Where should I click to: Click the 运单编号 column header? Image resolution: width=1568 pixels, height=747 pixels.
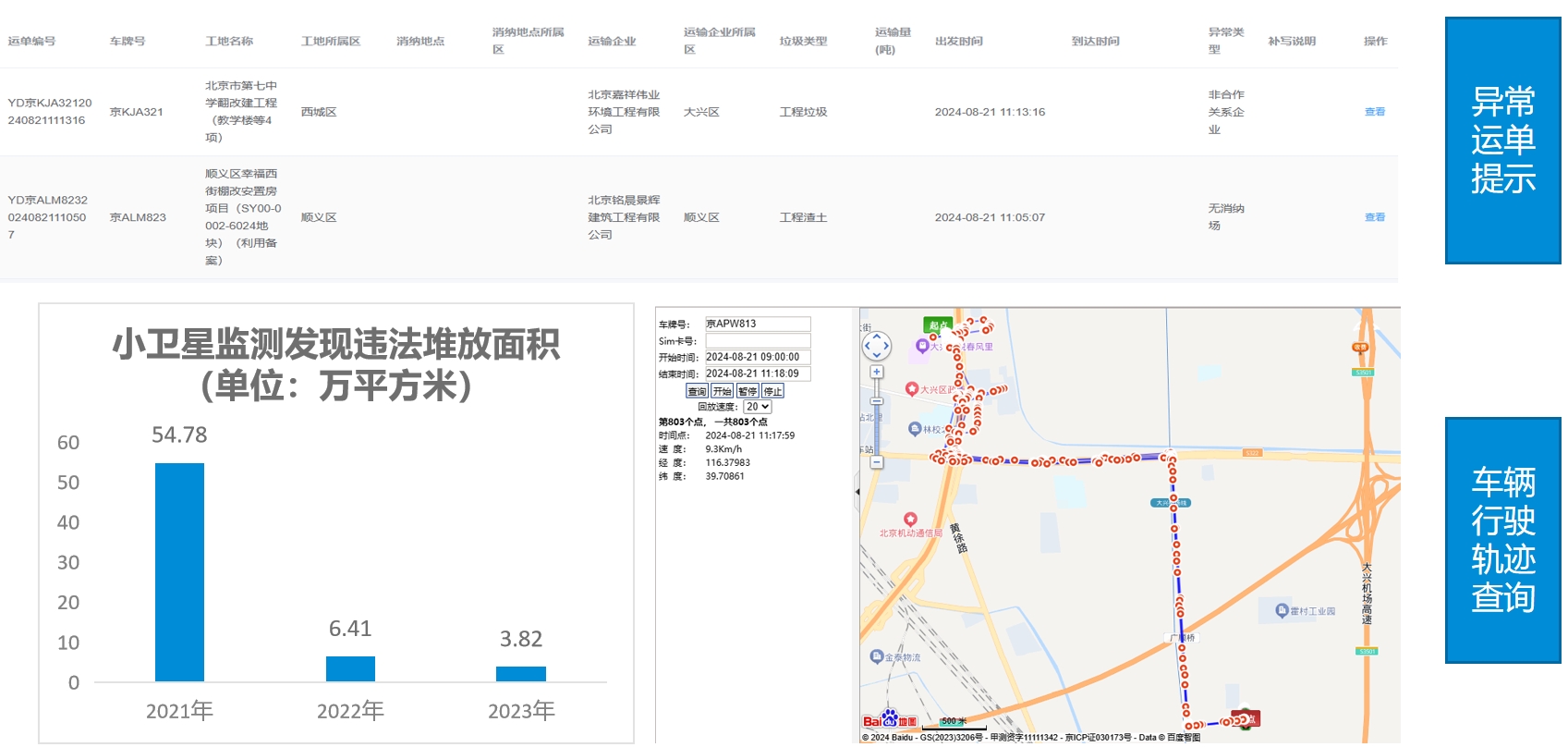pos(31,42)
